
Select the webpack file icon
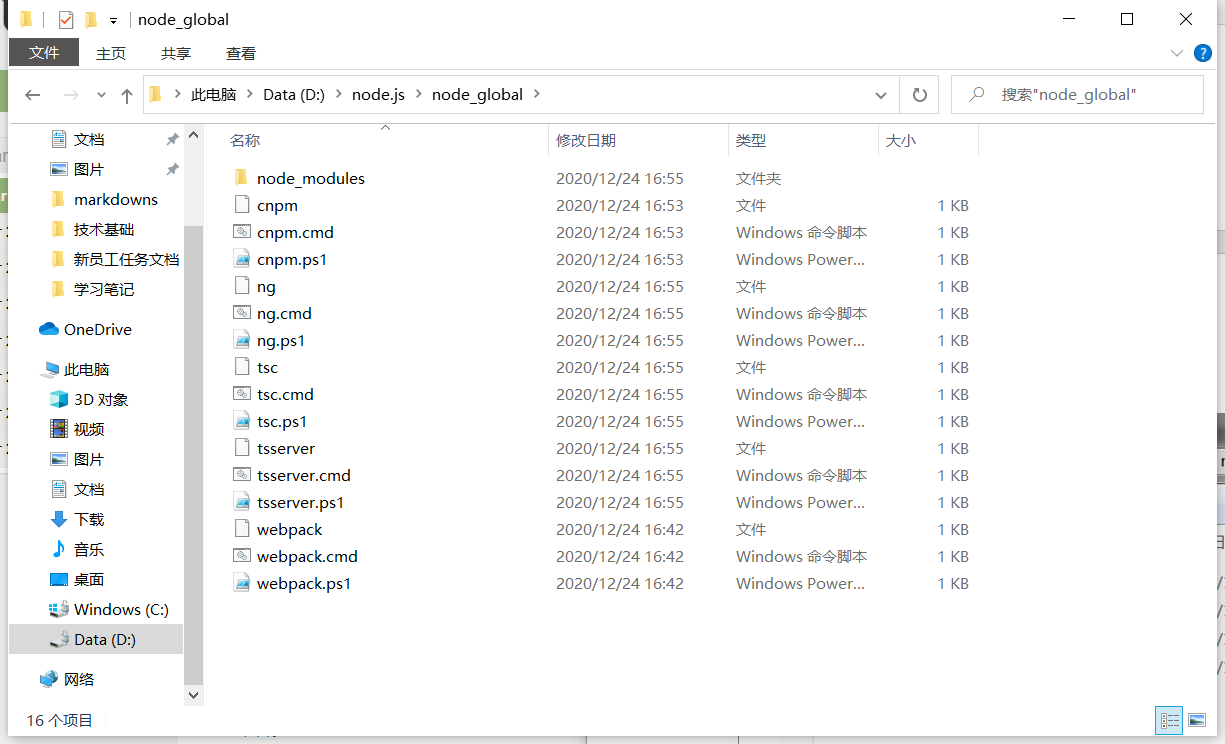tap(241, 529)
